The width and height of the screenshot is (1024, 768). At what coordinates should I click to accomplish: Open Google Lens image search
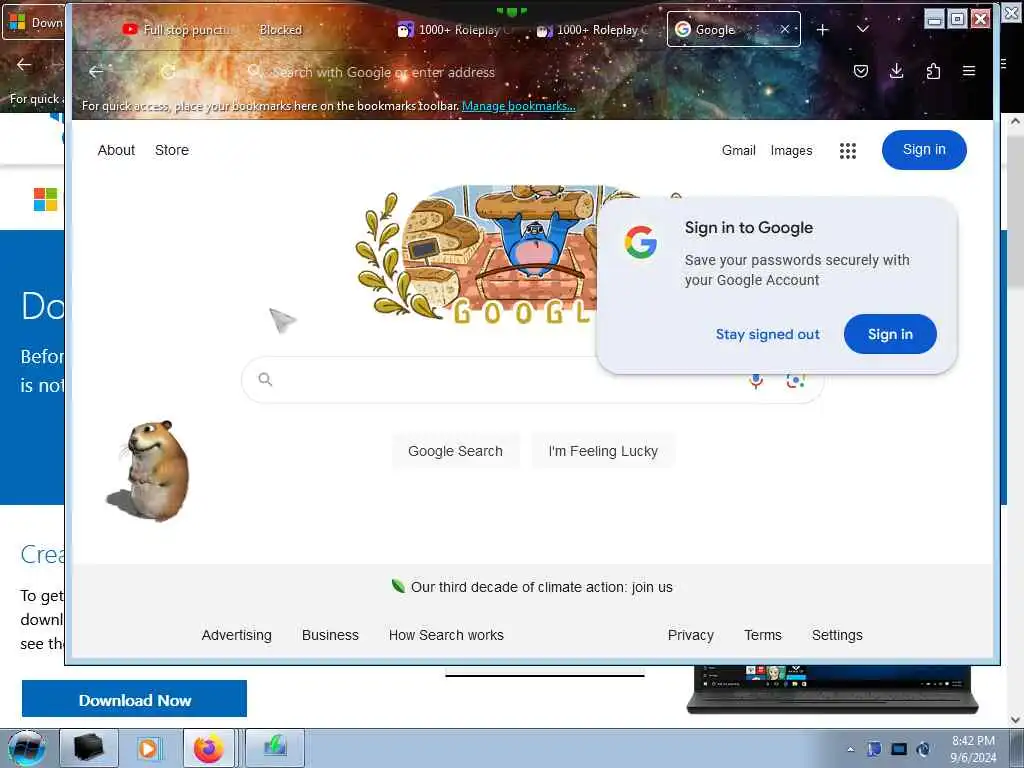[795, 381]
